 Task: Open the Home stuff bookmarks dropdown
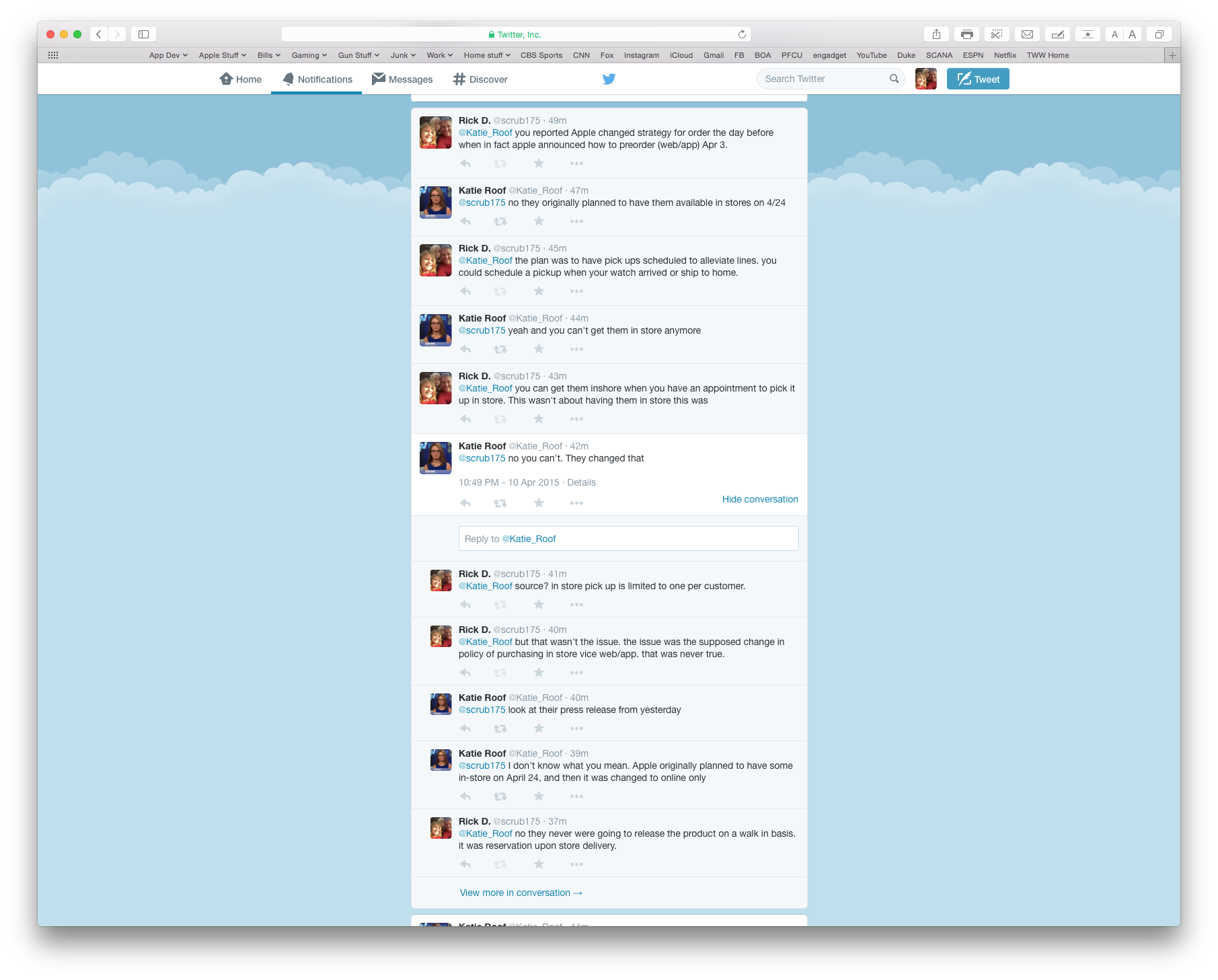click(x=487, y=55)
